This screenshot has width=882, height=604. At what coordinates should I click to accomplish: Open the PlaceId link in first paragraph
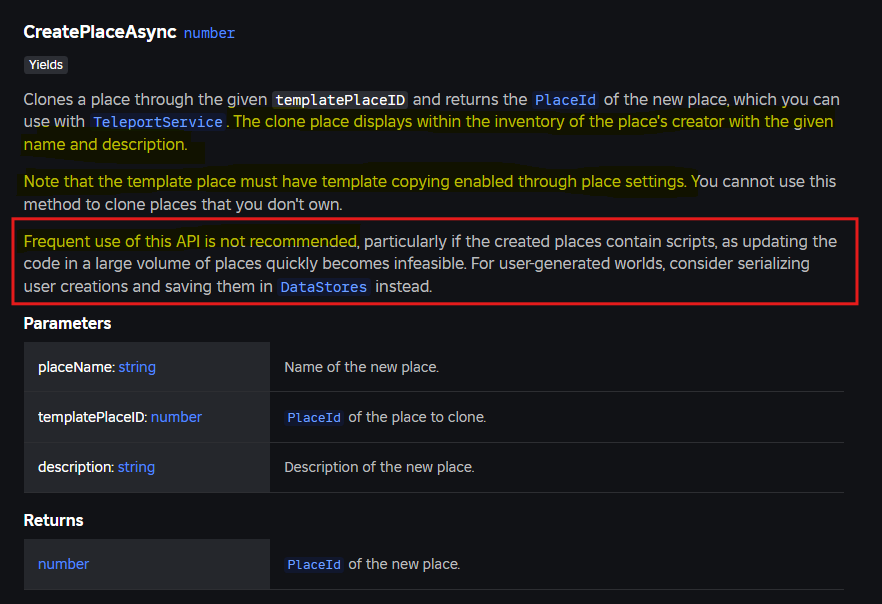566,100
